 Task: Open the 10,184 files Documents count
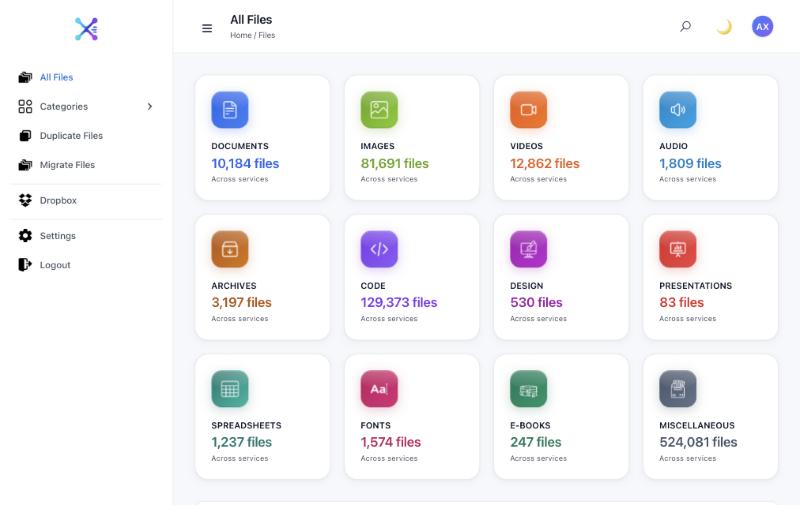pyautogui.click(x=245, y=163)
